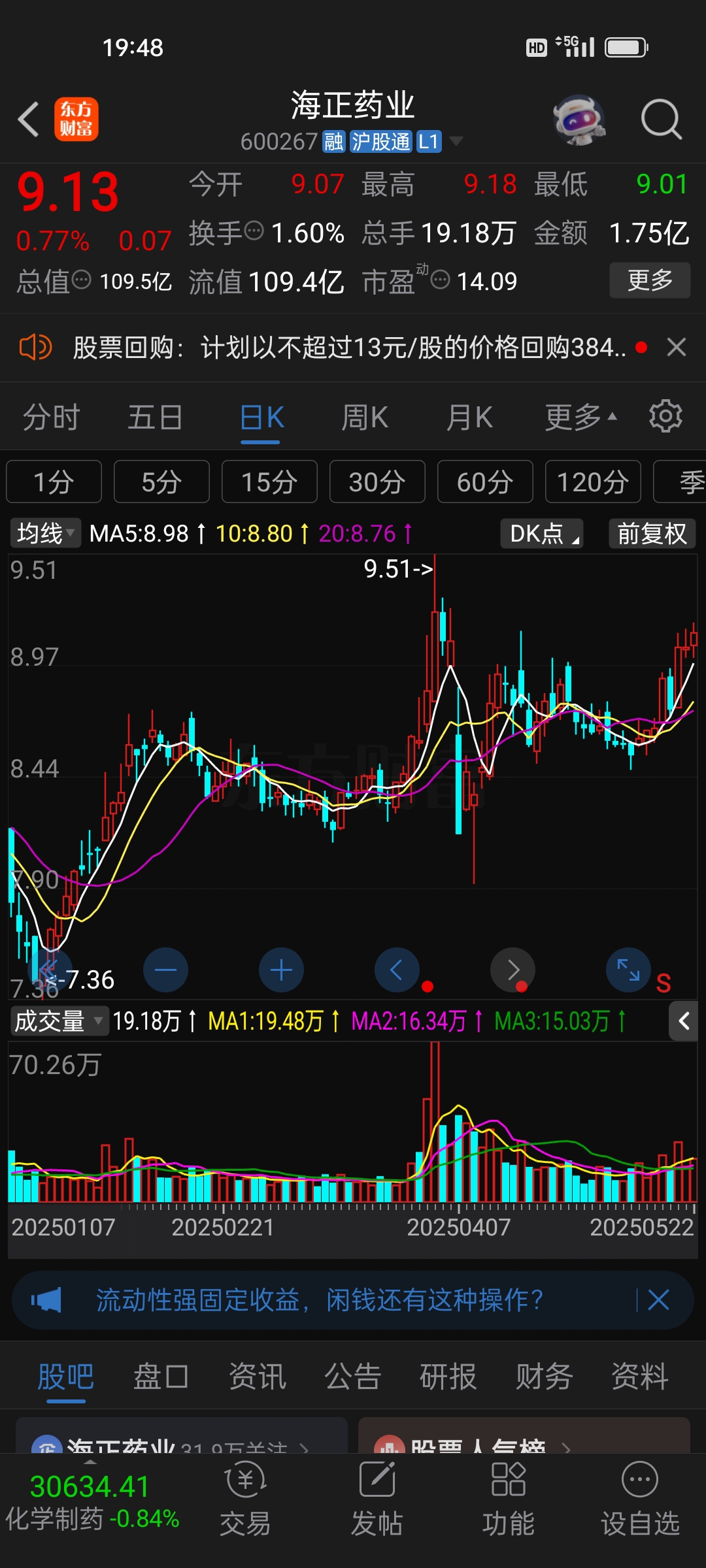Image resolution: width=706 pixels, height=1568 pixels.
Task: Select the 120分 period
Action: (x=593, y=482)
